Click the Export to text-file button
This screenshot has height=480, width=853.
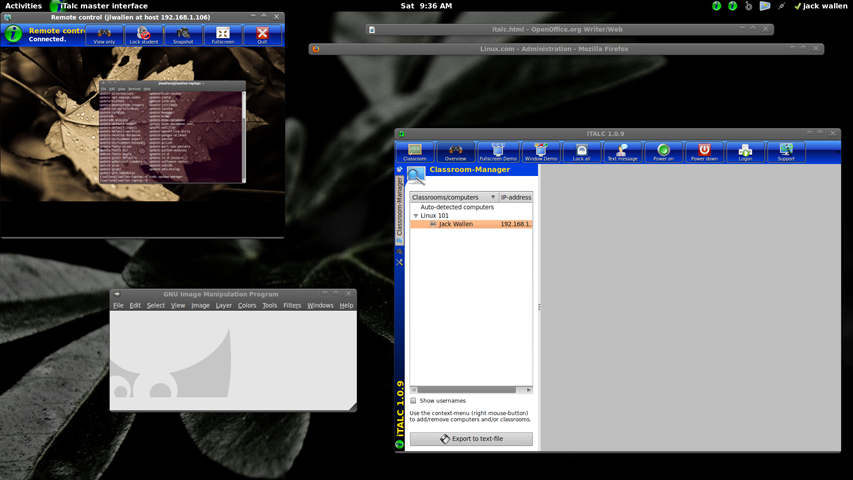[471, 439]
